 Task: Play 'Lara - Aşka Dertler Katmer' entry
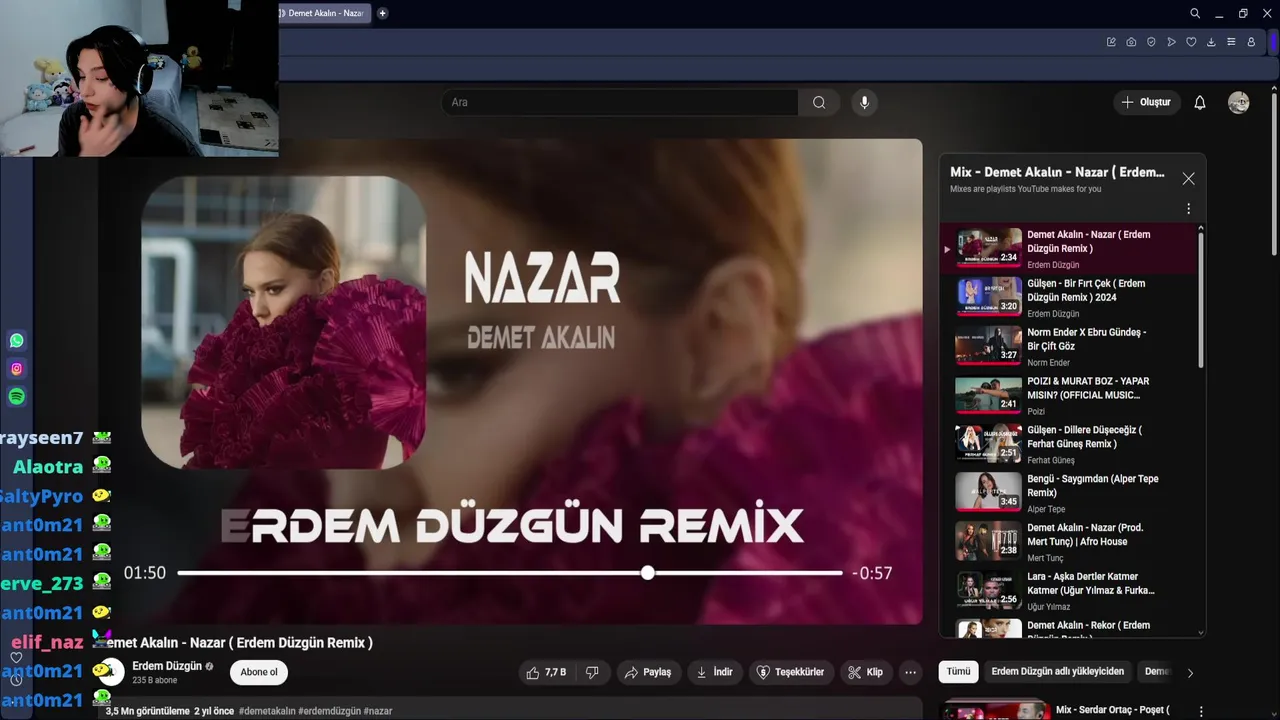(1070, 591)
